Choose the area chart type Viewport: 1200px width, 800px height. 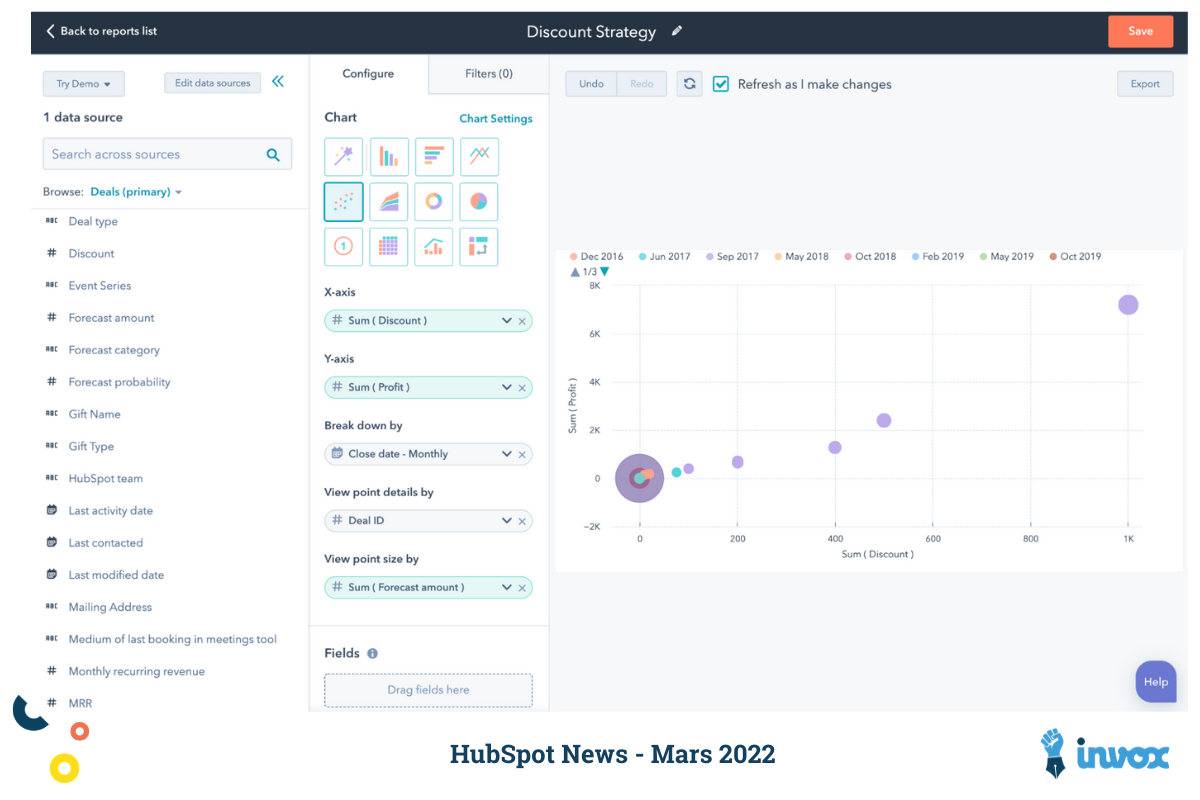click(x=389, y=202)
